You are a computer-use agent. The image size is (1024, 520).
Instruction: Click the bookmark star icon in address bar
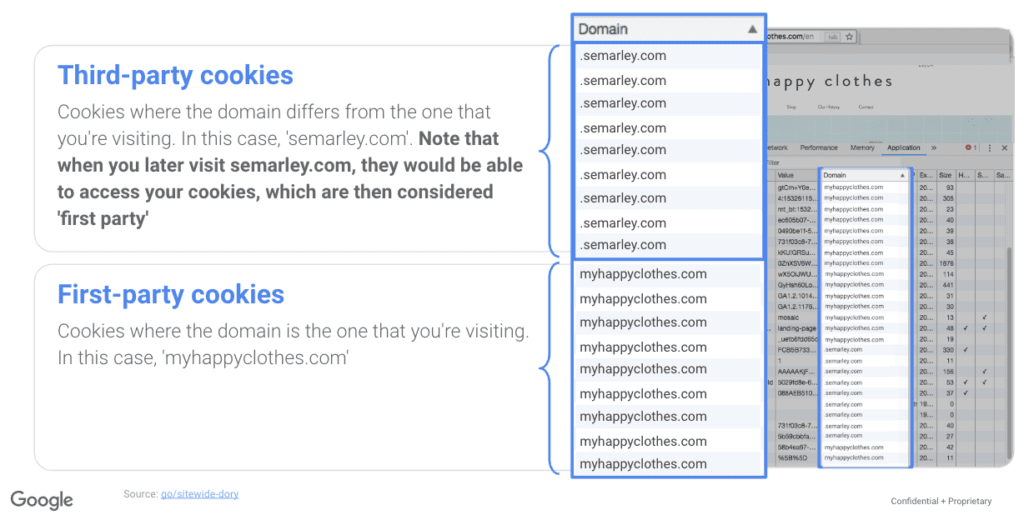849,36
